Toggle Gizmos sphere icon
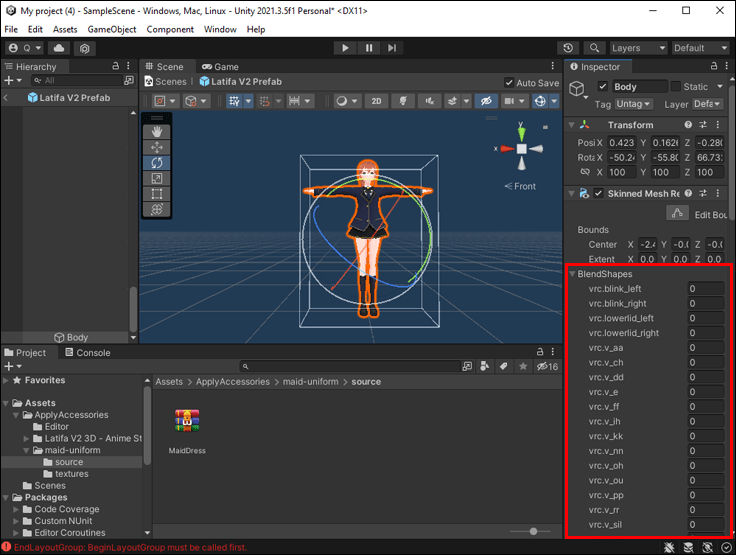Screen dimensions: 736x555 (540, 101)
